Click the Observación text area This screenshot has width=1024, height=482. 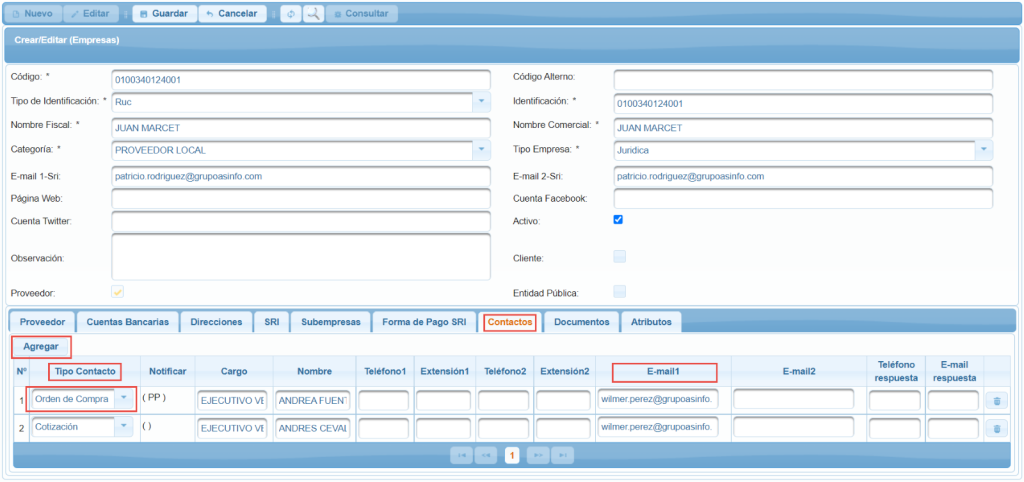[x=300, y=257]
